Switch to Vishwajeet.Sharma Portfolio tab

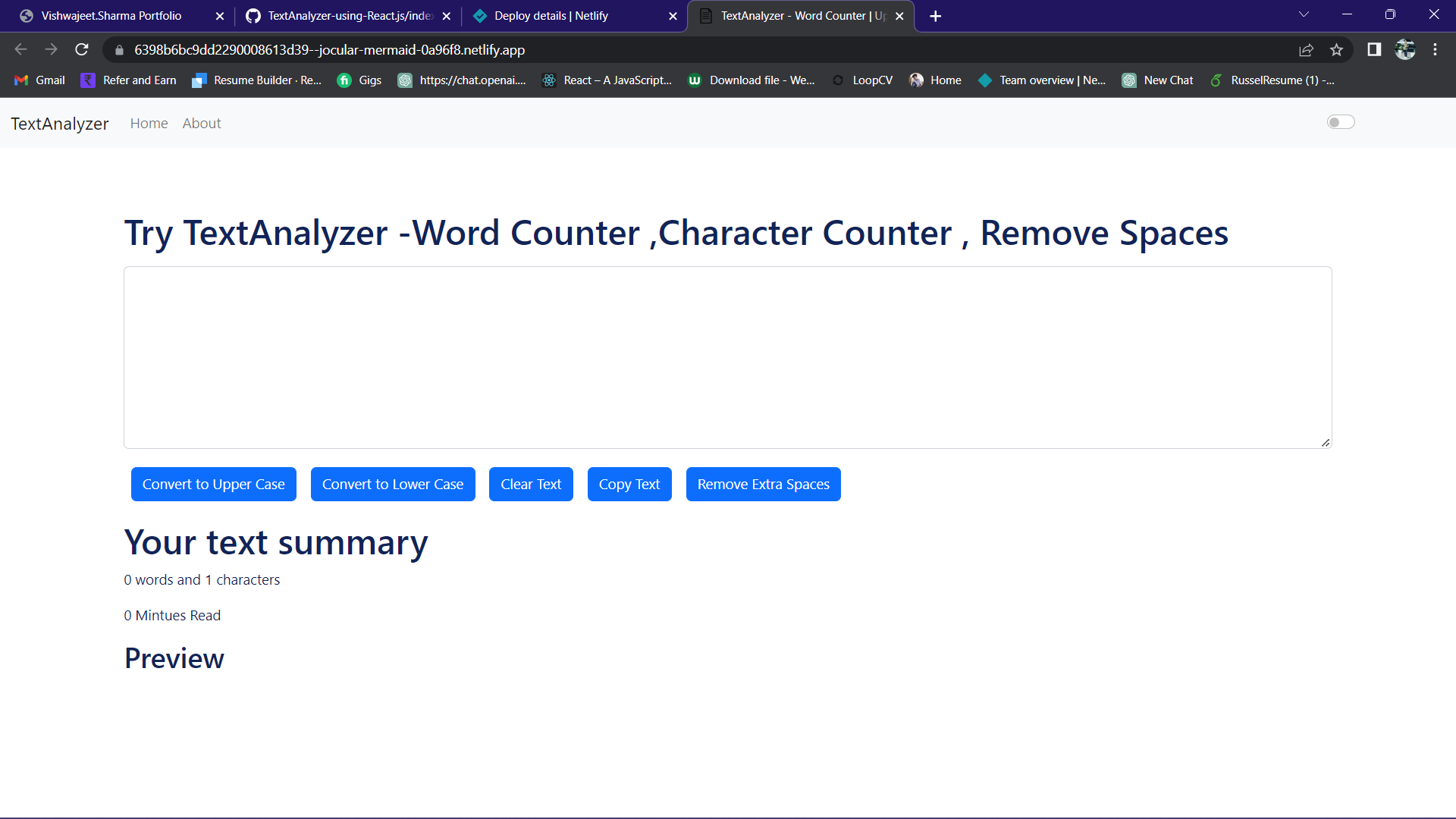tap(111, 16)
